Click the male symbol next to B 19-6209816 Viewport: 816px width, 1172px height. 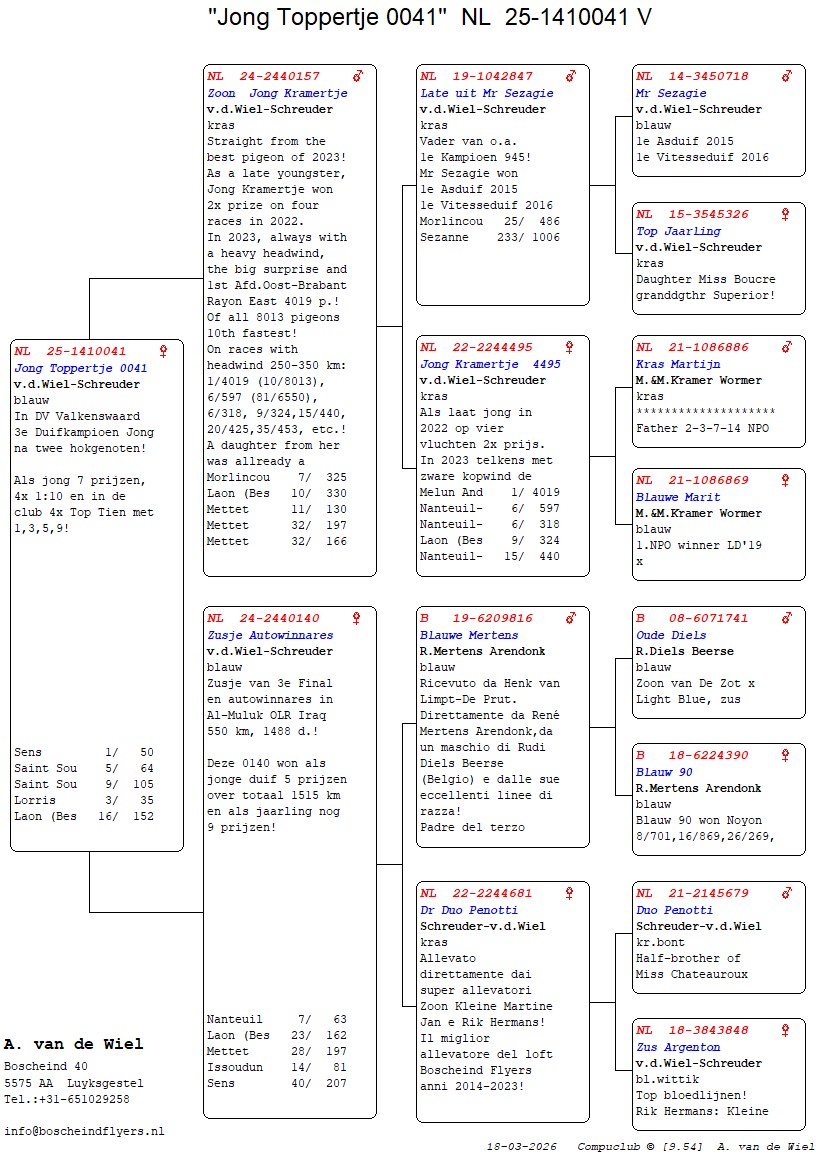570,618
